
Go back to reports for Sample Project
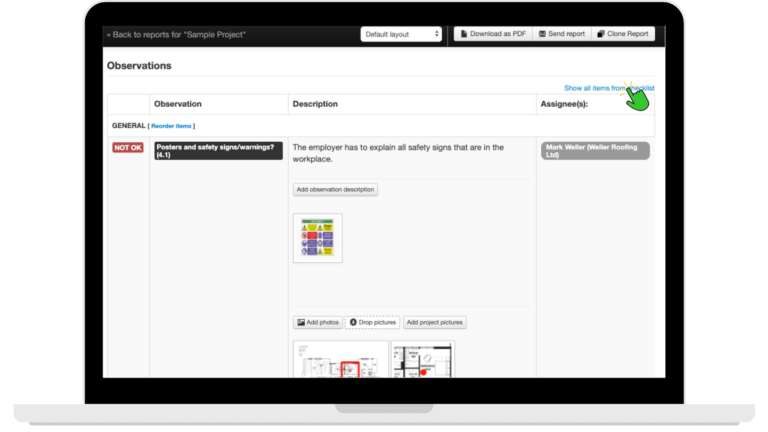pyautogui.click(x=176, y=35)
